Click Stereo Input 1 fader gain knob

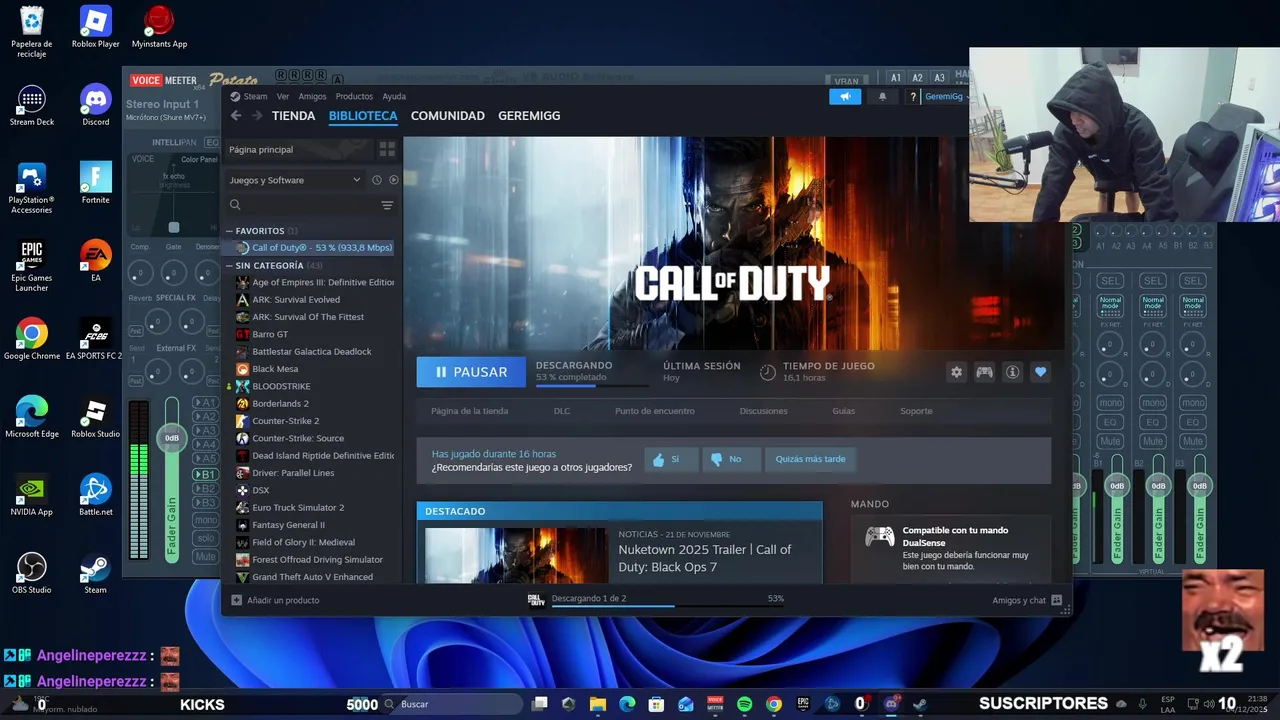tap(172, 438)
